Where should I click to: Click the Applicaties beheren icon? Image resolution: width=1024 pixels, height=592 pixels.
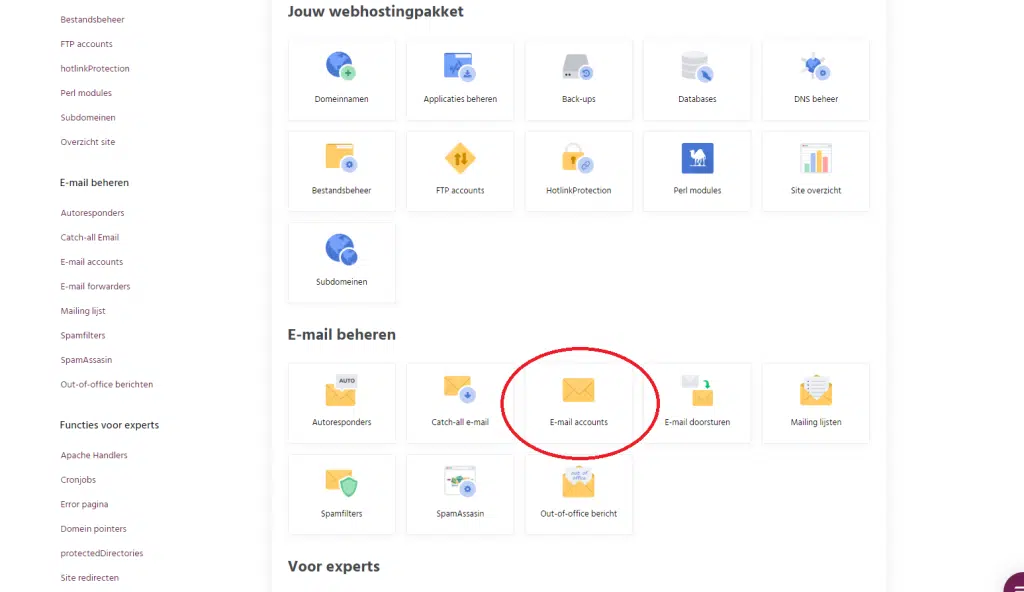click(x=459, y=67)
